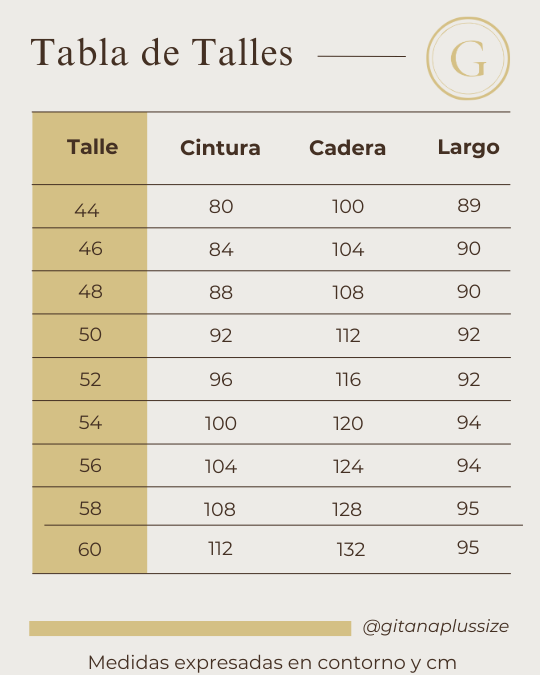
Task: Click the Tabla de Talles title
Action: (161, 53)
